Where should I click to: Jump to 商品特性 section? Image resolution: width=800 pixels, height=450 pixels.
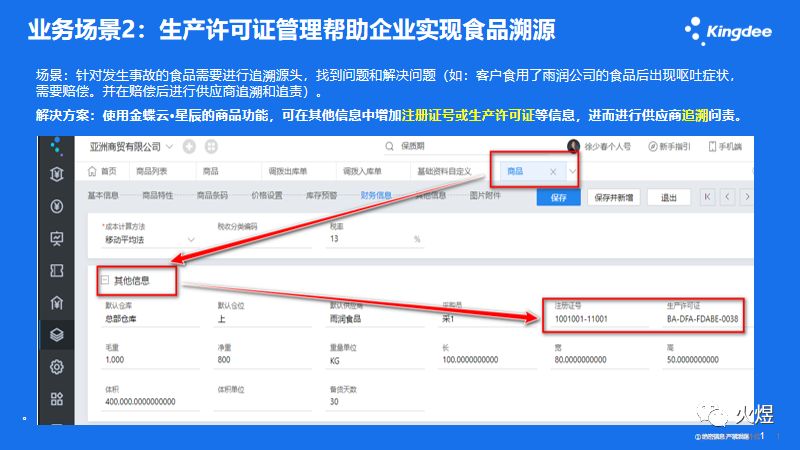pos(158,195)
